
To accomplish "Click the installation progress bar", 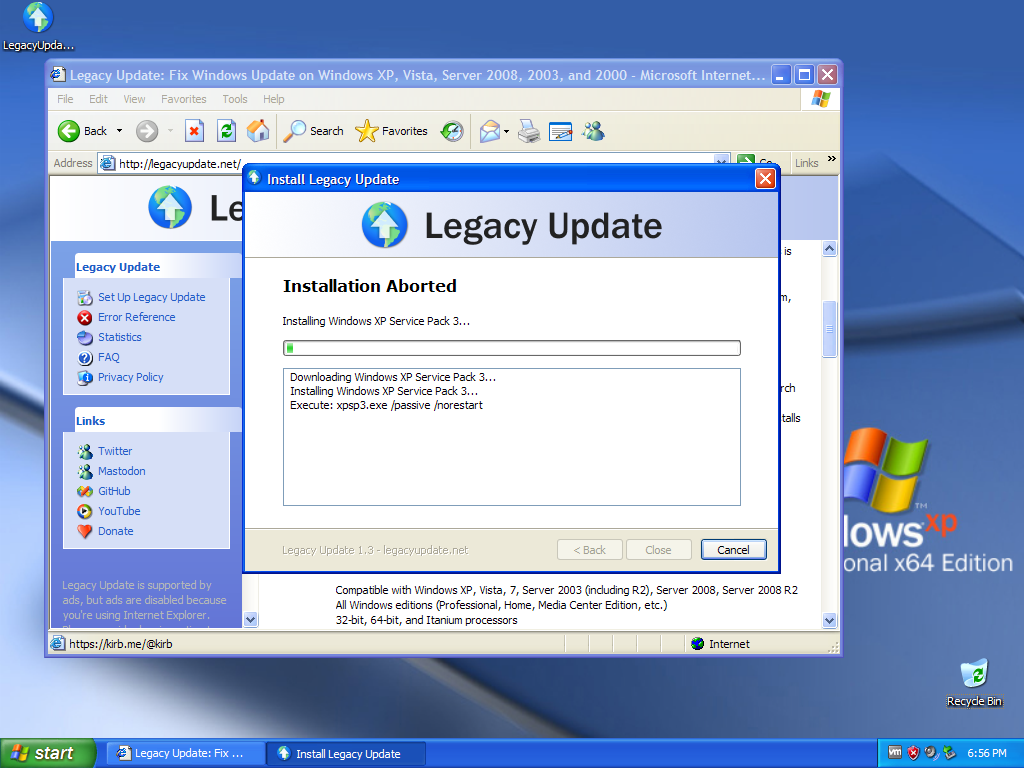I will [511, 347].
